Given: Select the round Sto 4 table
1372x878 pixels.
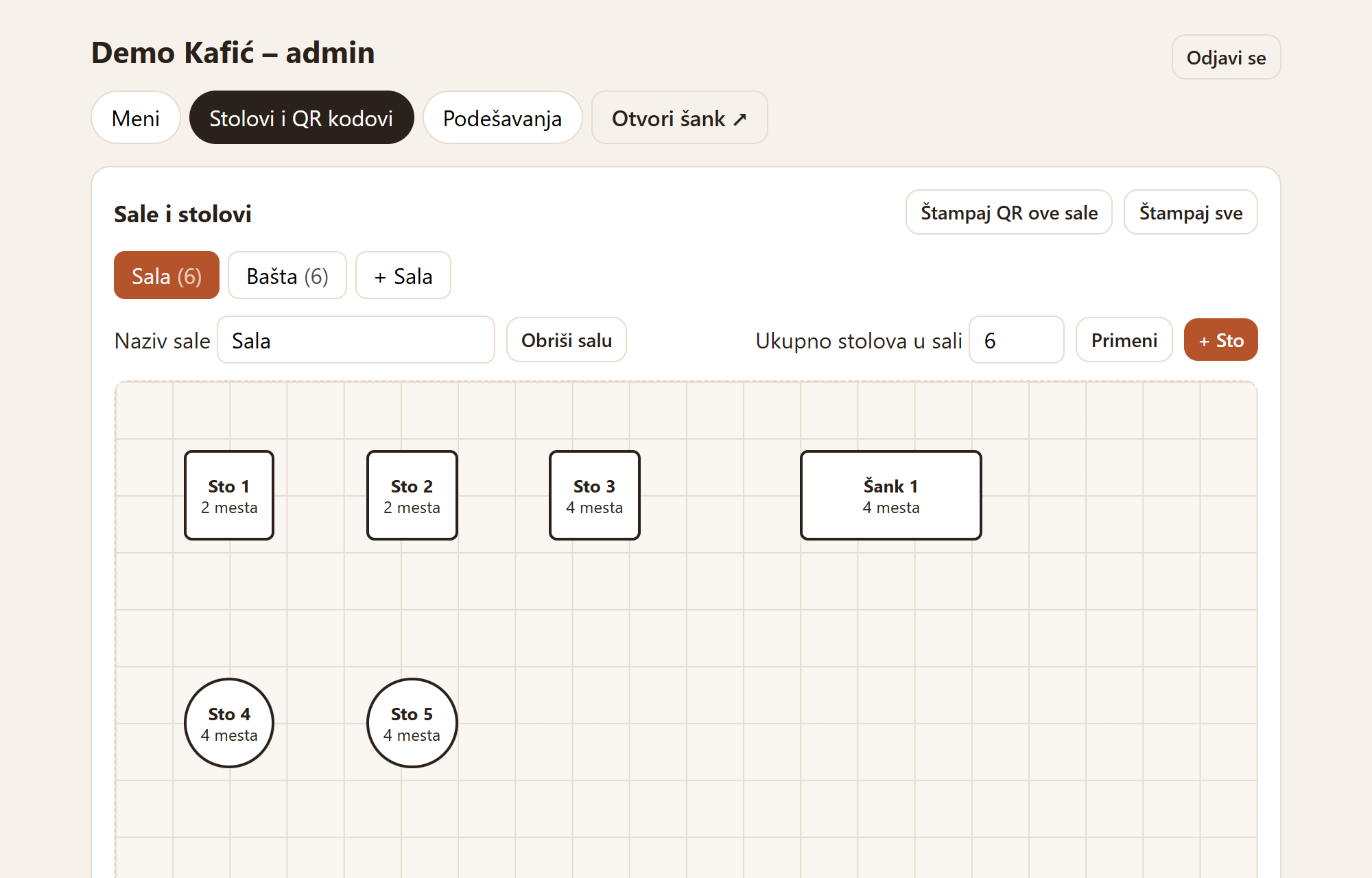Looking at the screenshot, I should [x=229, y=723].
